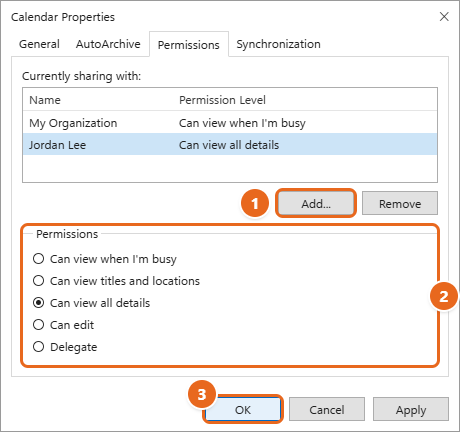Select Jordan Lee in sharing list
Screen dimensions: 460x432
pos(230,145)
